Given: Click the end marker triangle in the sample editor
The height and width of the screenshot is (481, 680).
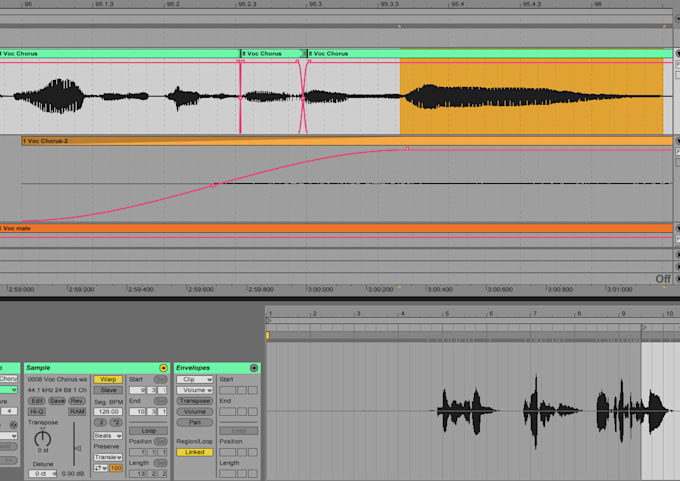Looking at the screenshot, I should [x=644, y=327].
